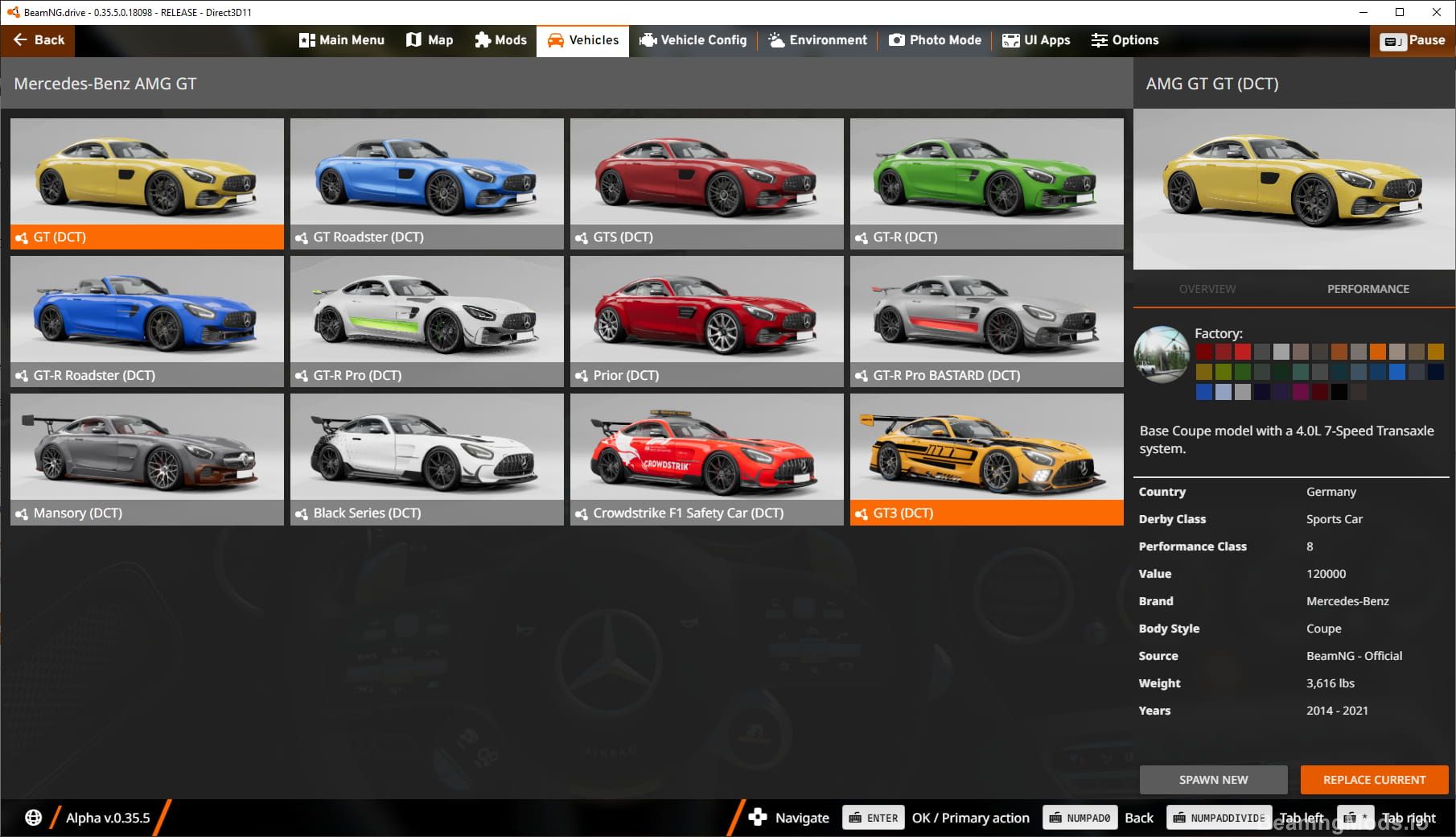Screen dimensions: 1456x837
Task: Click config icon on GT-R Roadster (DCT)
Action: (22, 376)
